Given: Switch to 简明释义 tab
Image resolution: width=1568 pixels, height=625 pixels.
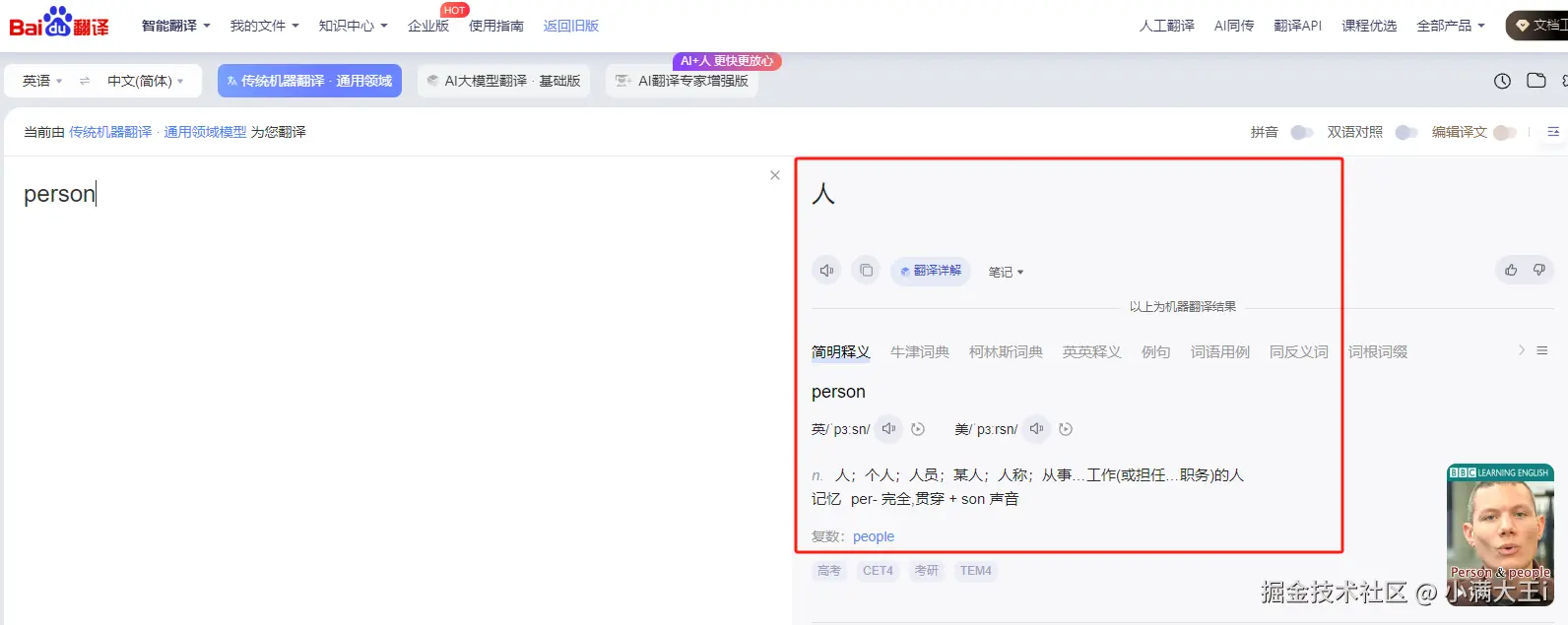Looking at the screenshot, I should pos(841,351).
